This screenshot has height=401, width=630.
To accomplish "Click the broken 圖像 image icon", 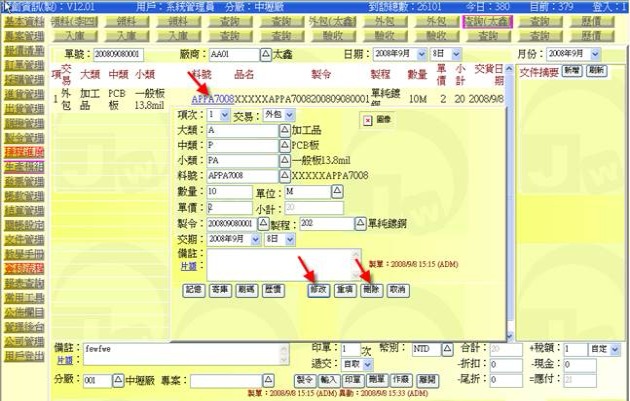I will click(x=367, y=119).
